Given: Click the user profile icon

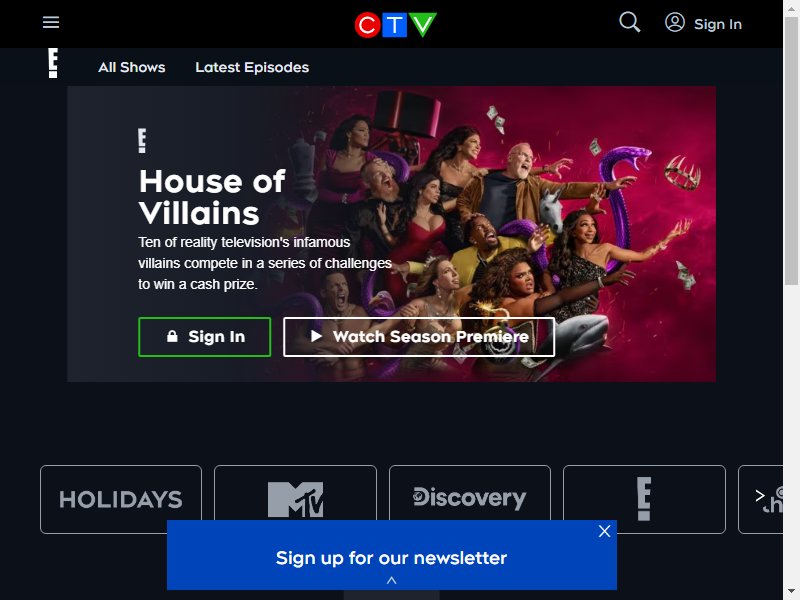Looking at the screenshot, I should [674, 22].
